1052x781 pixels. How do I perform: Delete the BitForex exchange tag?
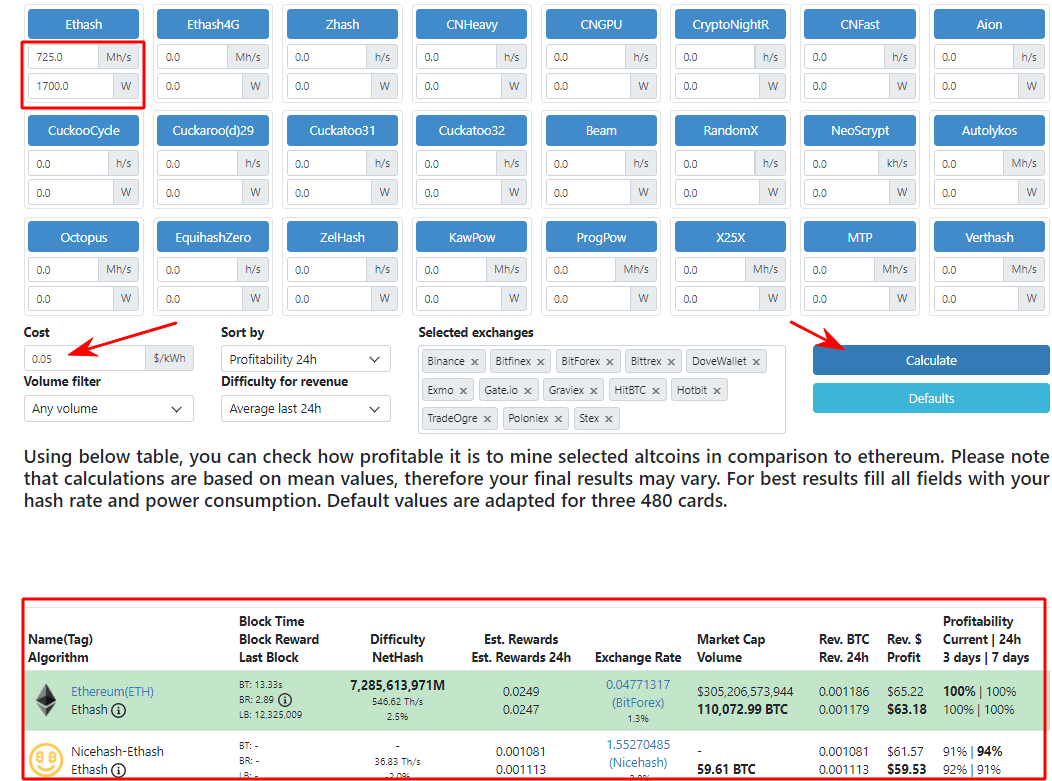(x=609, y=362)
